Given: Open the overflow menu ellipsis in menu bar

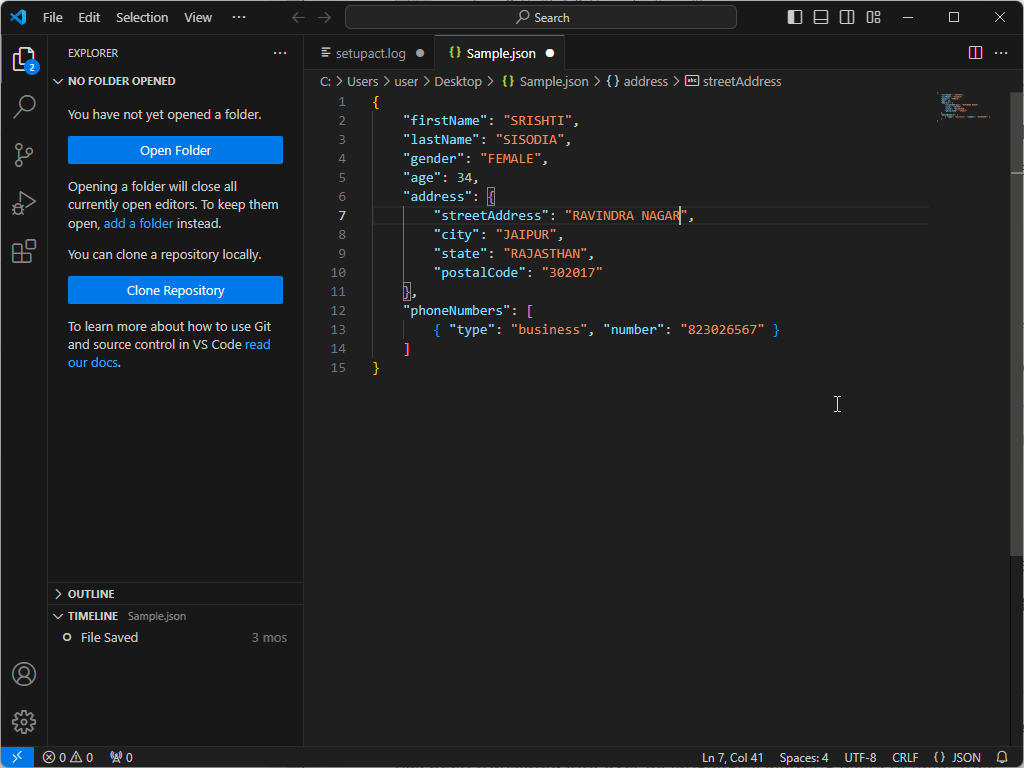Looking at the screenshot, I should point(239,18).
